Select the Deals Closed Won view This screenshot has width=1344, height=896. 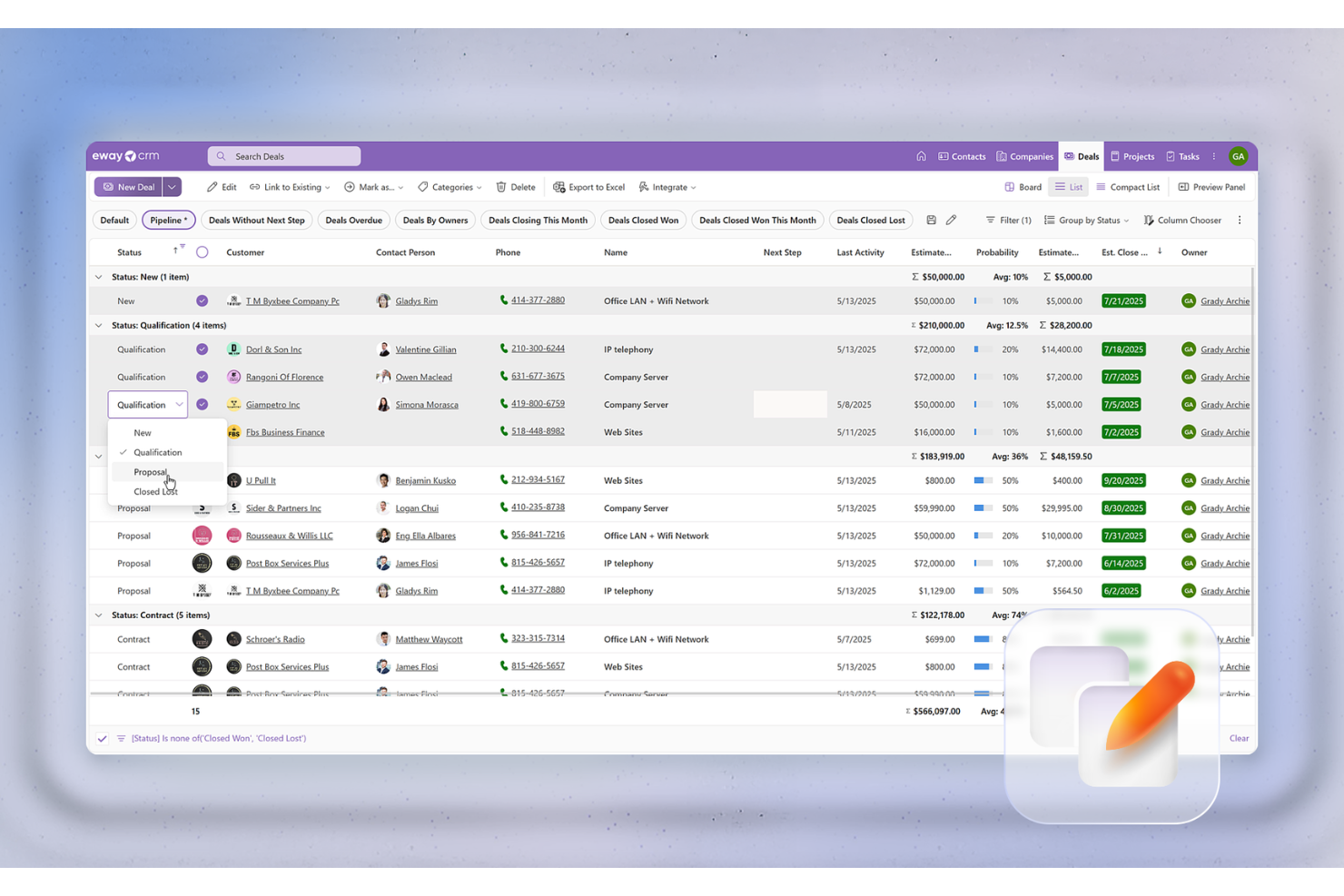643,220
